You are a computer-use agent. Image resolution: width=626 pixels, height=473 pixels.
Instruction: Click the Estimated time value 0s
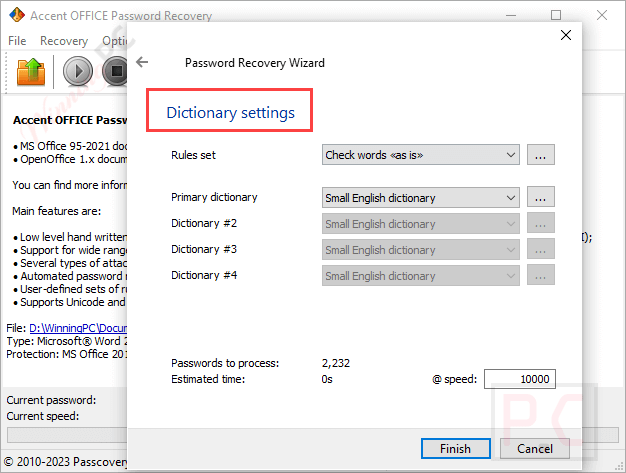[327, 379]
